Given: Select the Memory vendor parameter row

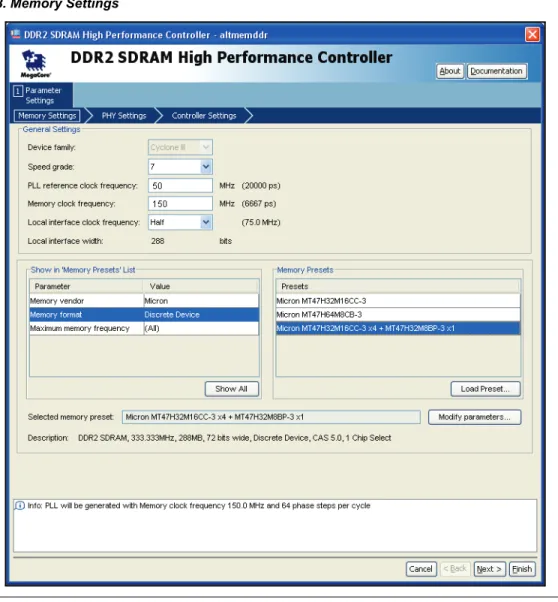Looking at the screenshot, I should point(144,301).
